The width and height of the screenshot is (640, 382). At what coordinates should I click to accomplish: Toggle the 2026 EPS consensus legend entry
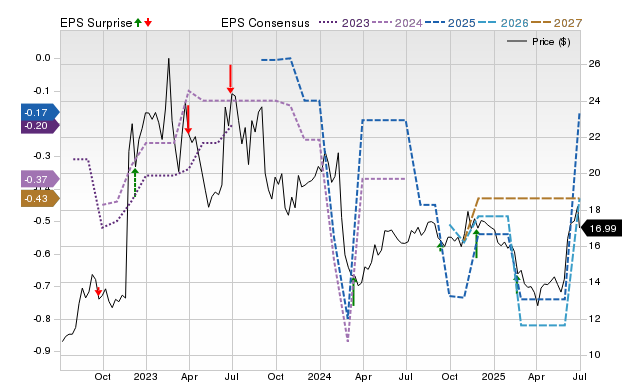(503, 23)
